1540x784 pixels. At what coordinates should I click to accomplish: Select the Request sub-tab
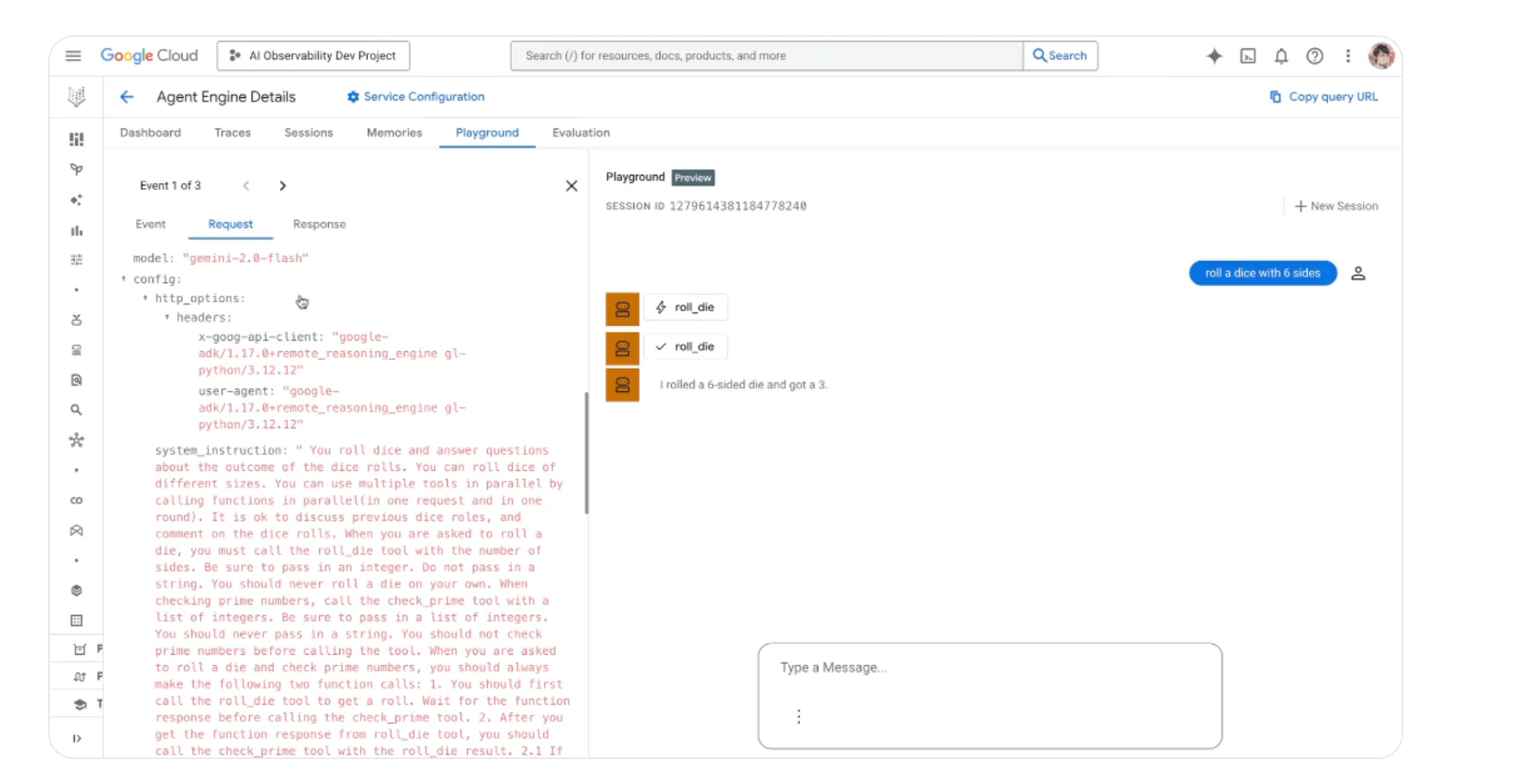(x=230, y=224)
